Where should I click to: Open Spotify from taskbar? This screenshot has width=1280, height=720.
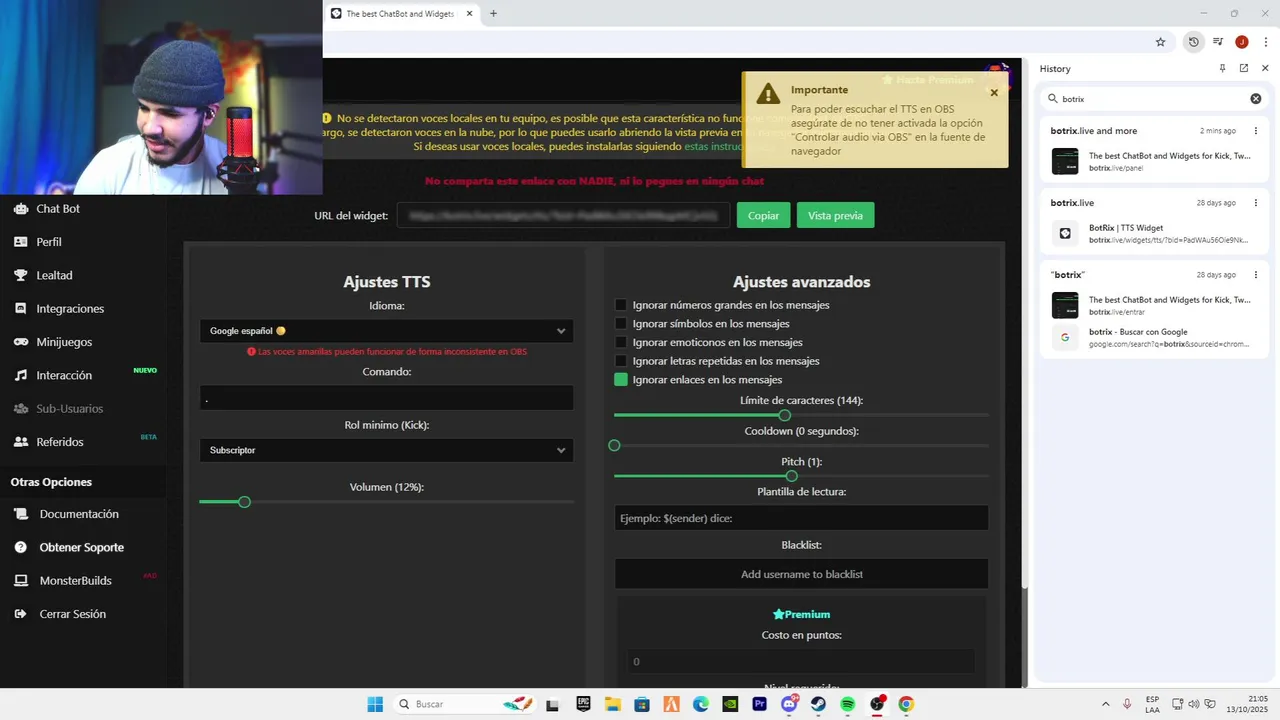coord(847,704)
